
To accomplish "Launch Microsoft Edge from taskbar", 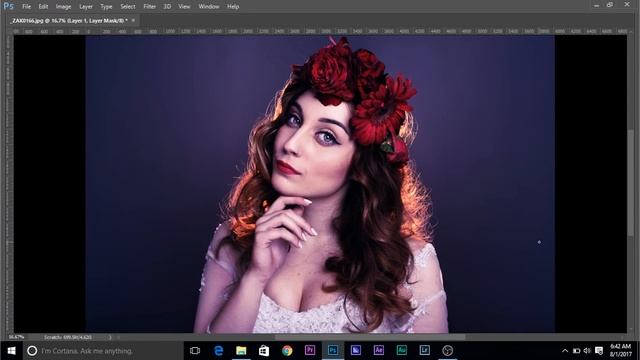I will point(218,350).
